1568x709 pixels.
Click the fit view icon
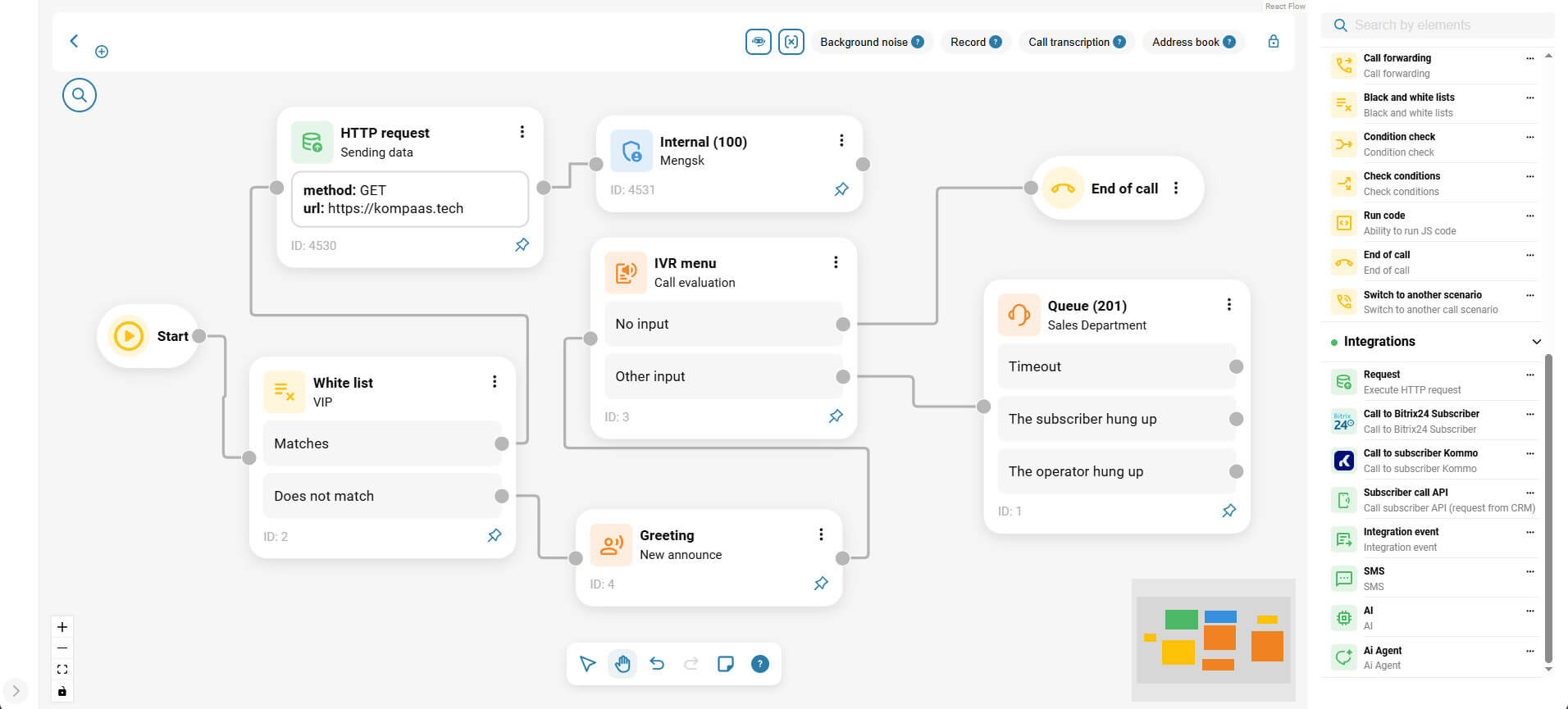62,670
